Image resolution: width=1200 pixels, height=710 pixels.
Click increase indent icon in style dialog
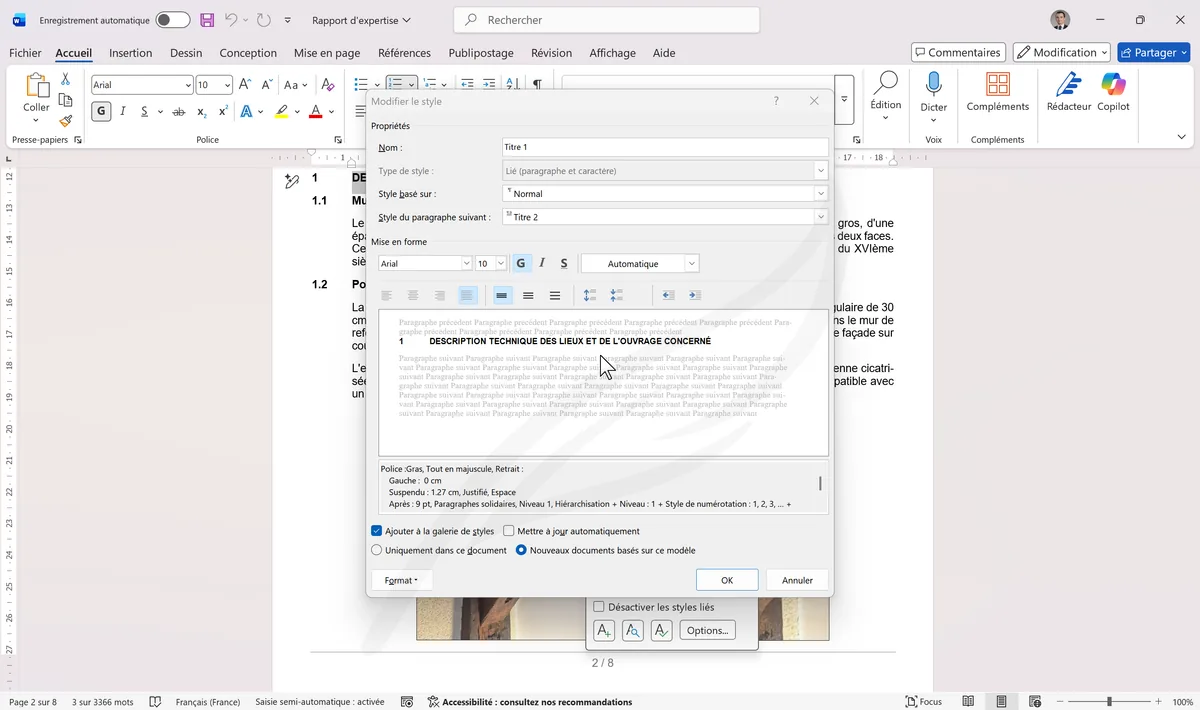[x=695, y=295]
